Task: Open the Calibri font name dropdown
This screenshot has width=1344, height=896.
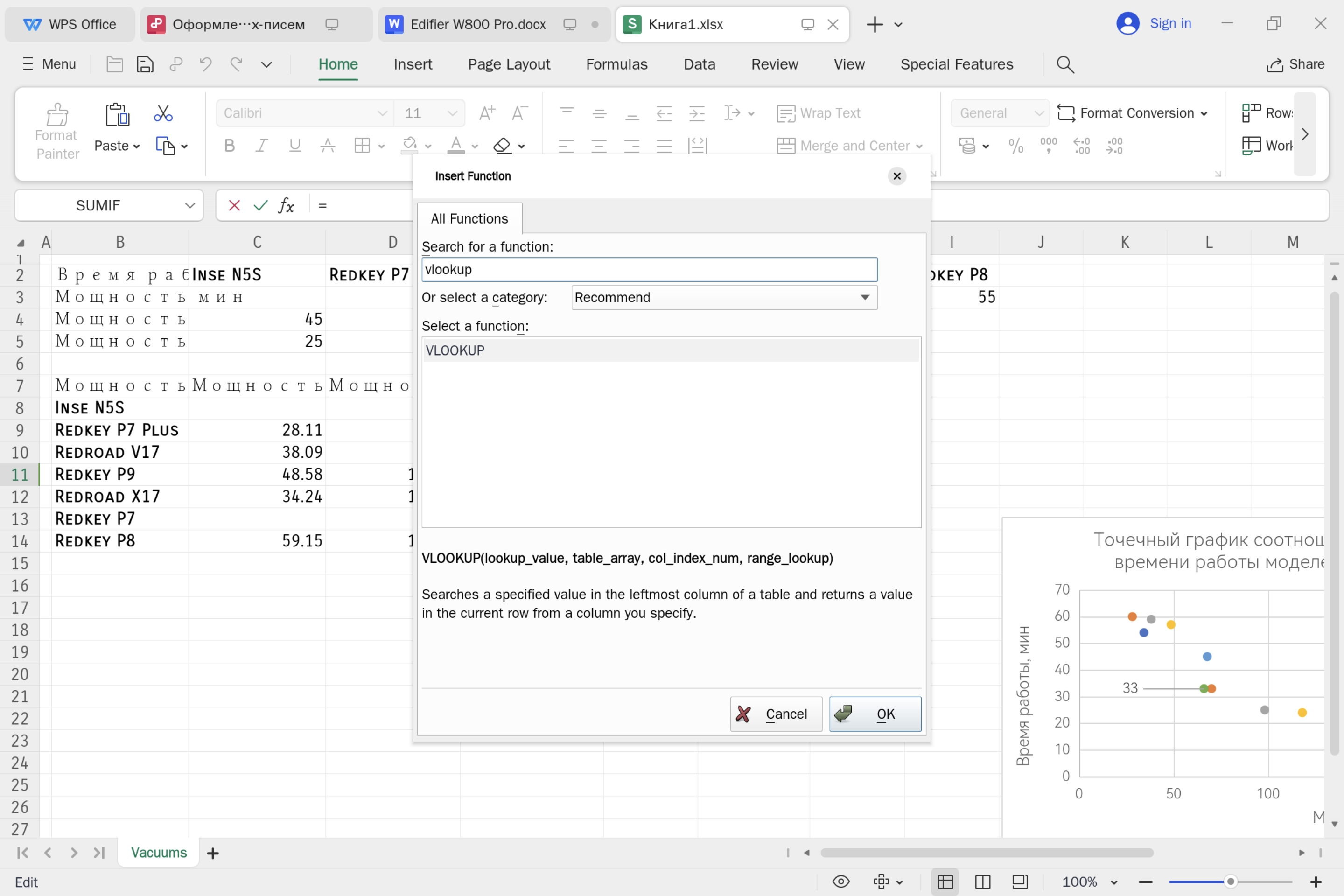Action: [382, 113]
